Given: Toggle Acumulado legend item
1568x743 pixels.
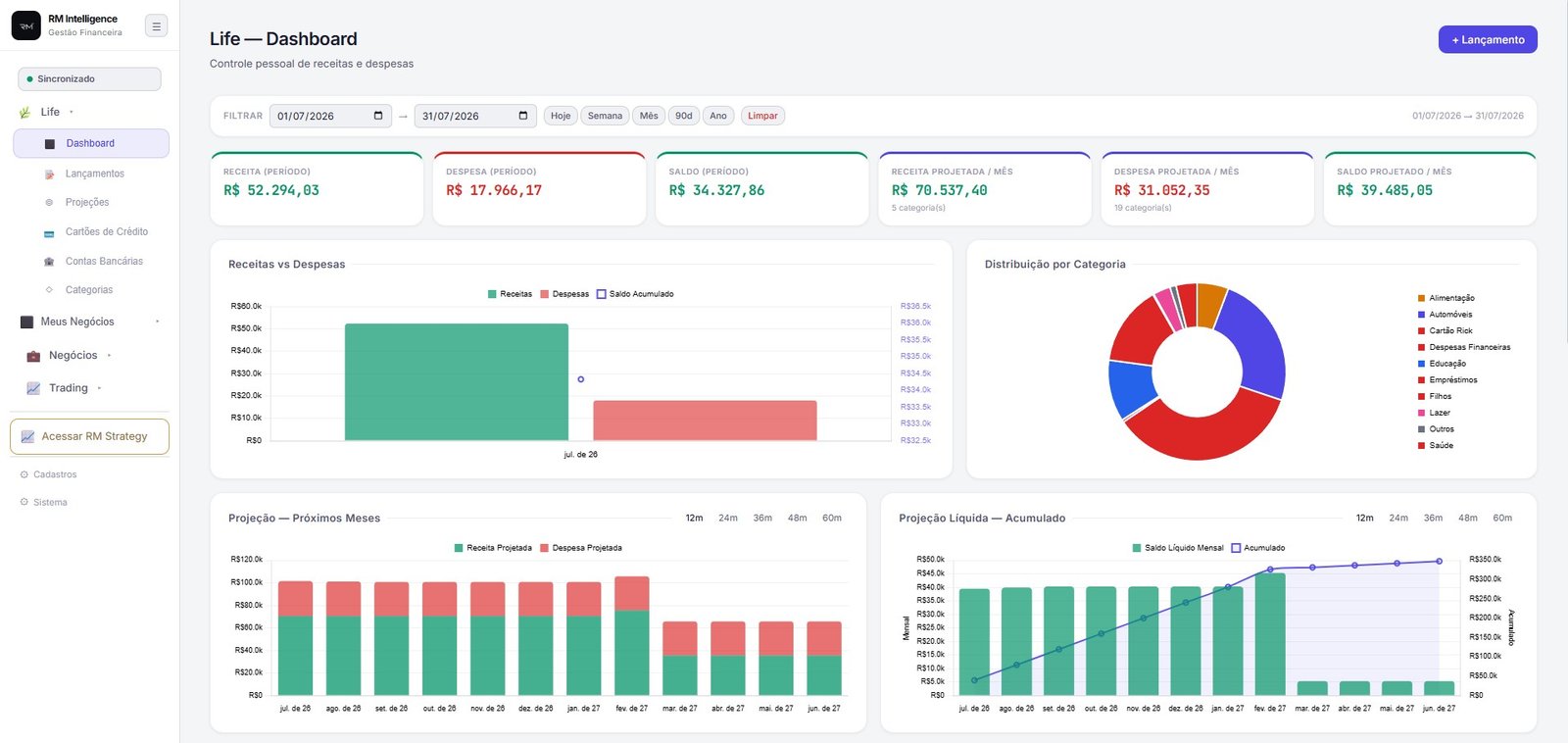Looking at the screenshot, I should tap(1258, 548).
